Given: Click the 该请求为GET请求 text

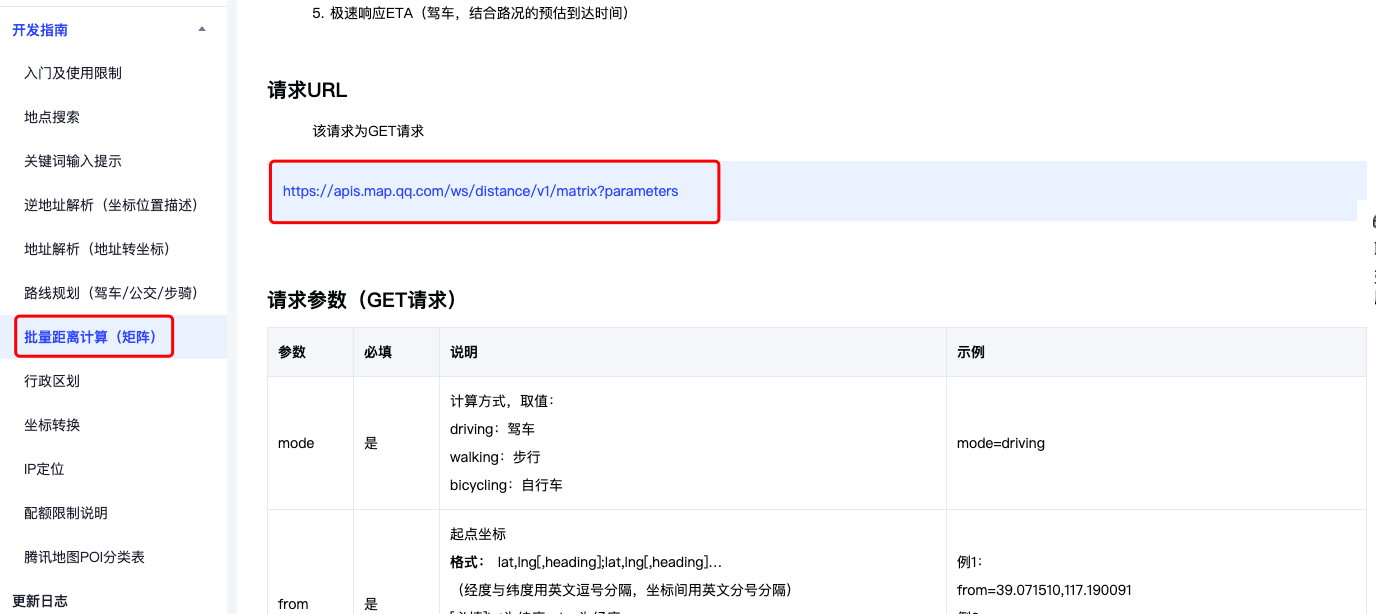Looking at the screenshot, I should coord(368,131).
